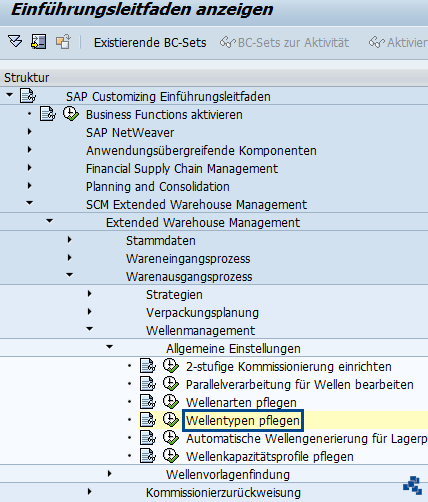Open documentation icon of SAP Customizing Einführungsleitfaden
Viewport: 428px width, 502px height.
28,96
